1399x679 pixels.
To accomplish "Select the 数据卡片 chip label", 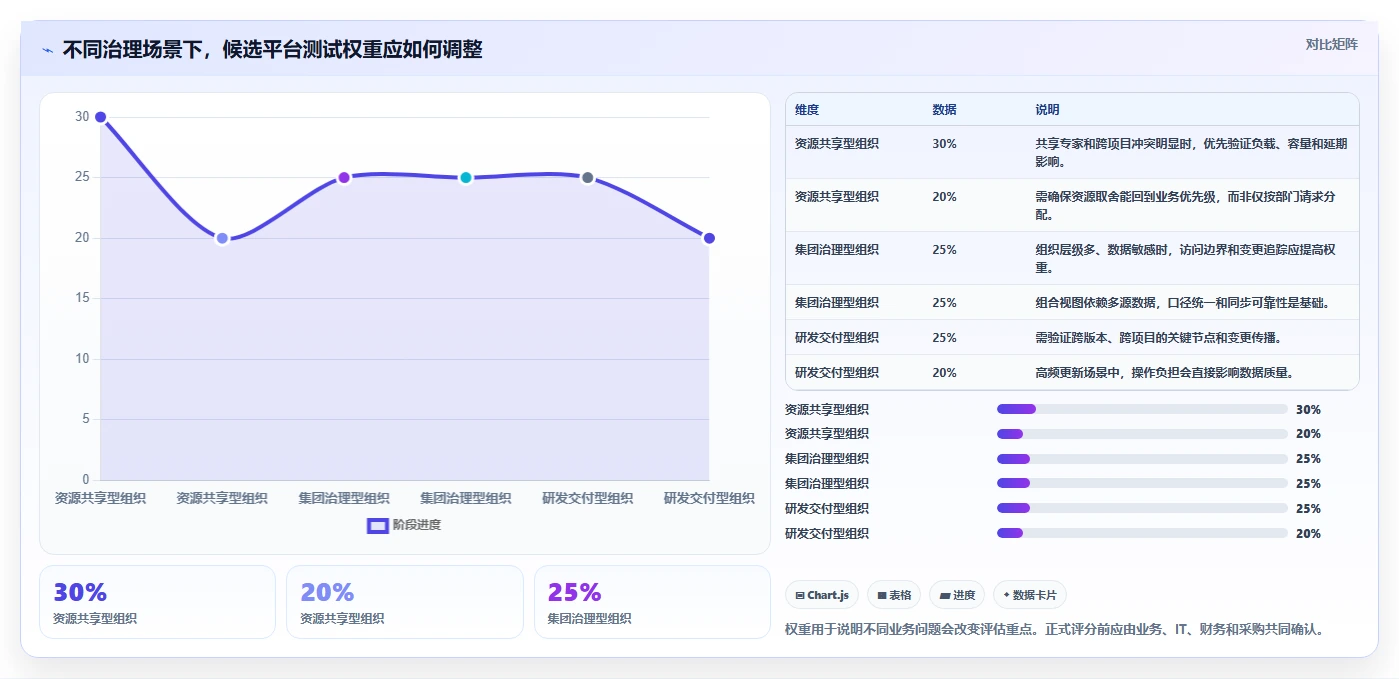I will 1035,595.
